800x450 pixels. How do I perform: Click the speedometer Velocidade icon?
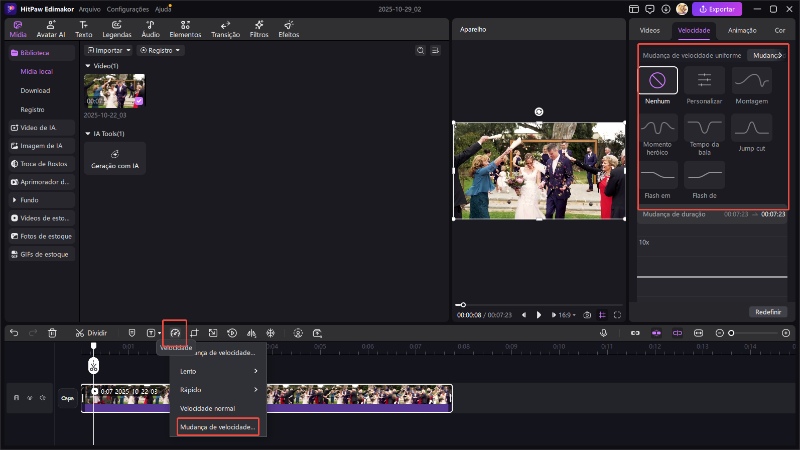tap(174, 332)
